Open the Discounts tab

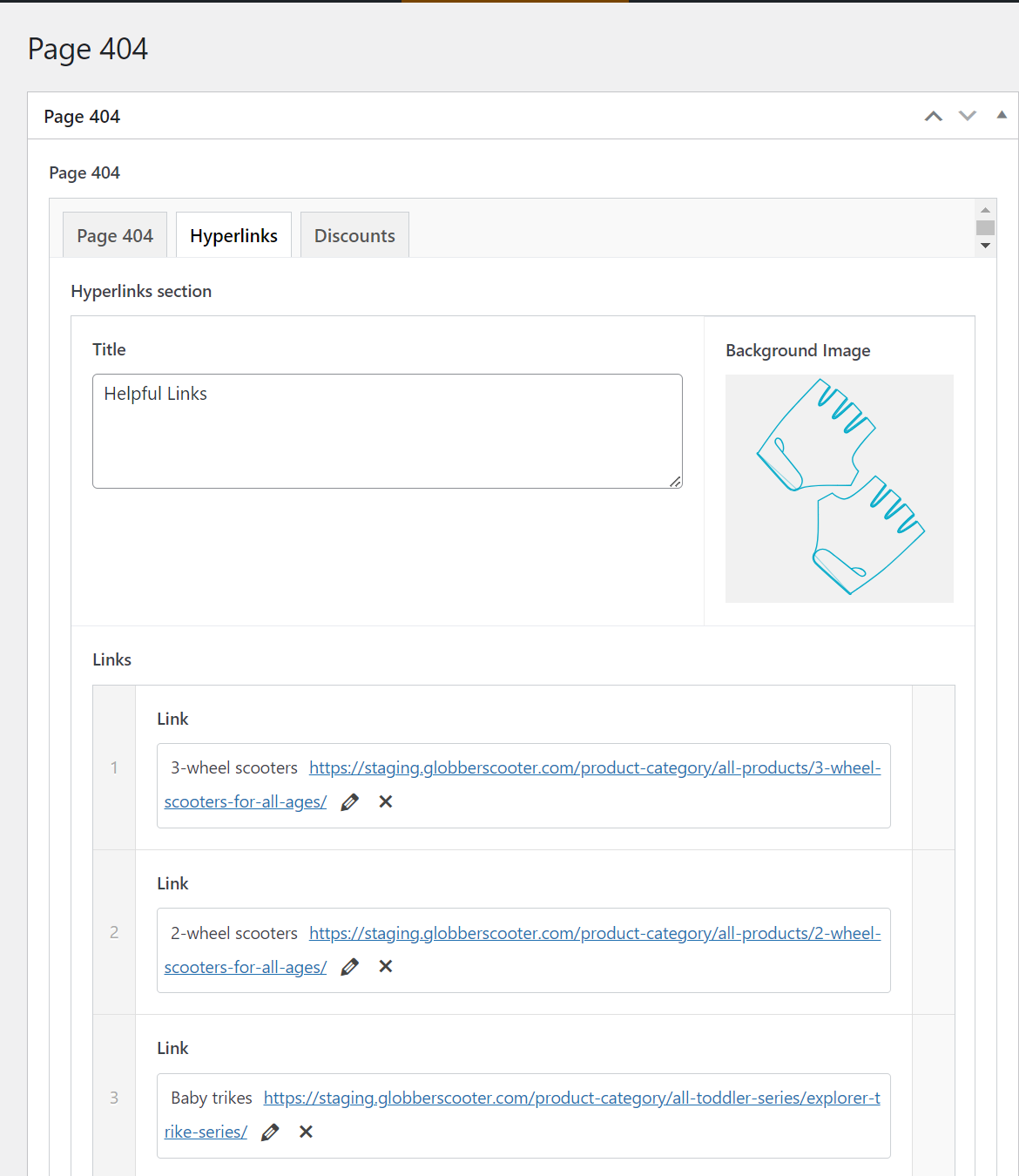click(x=354, y=236)
